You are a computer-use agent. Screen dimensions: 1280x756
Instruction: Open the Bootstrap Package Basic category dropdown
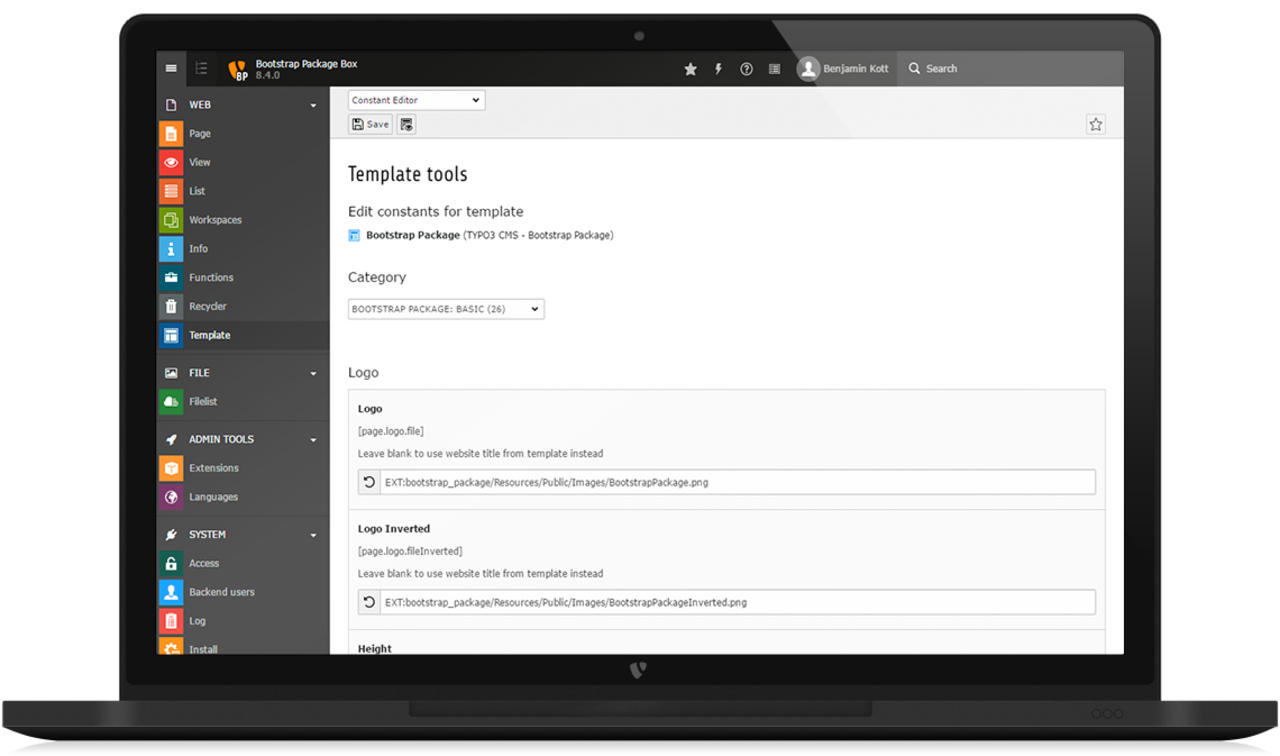coord(446,310)
